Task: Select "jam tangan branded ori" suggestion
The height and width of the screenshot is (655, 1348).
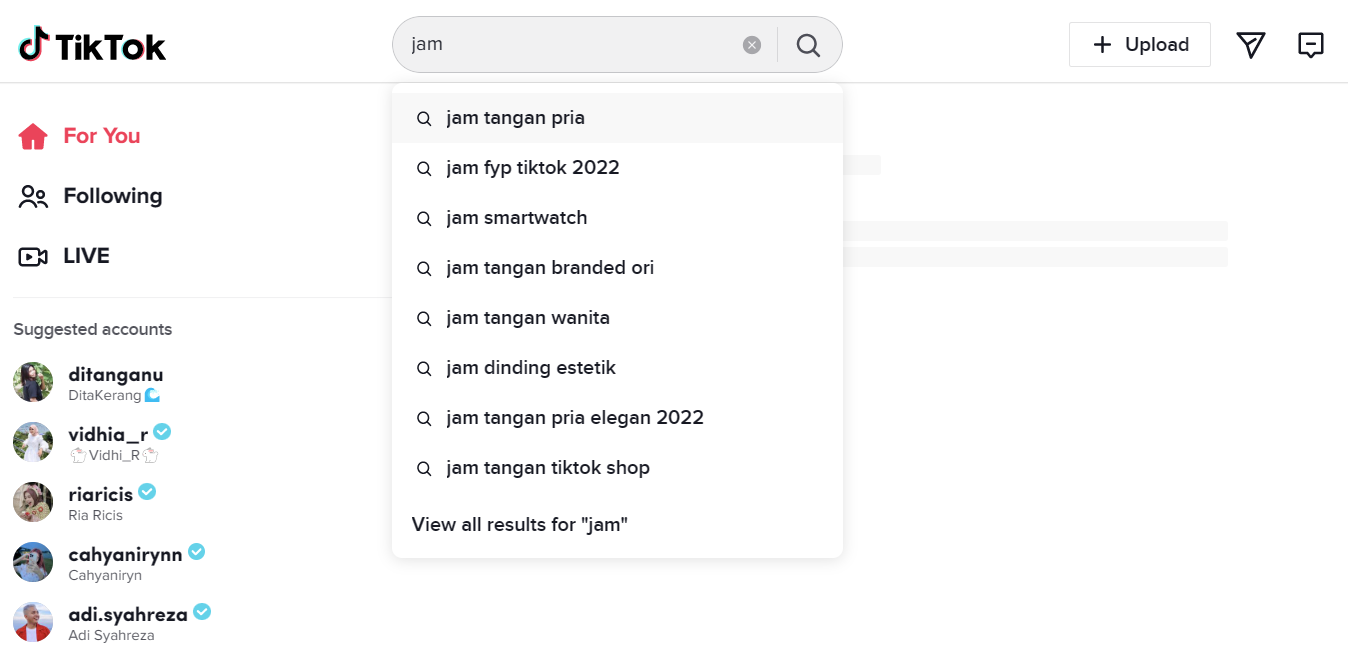Action: (x=550, y=268)
